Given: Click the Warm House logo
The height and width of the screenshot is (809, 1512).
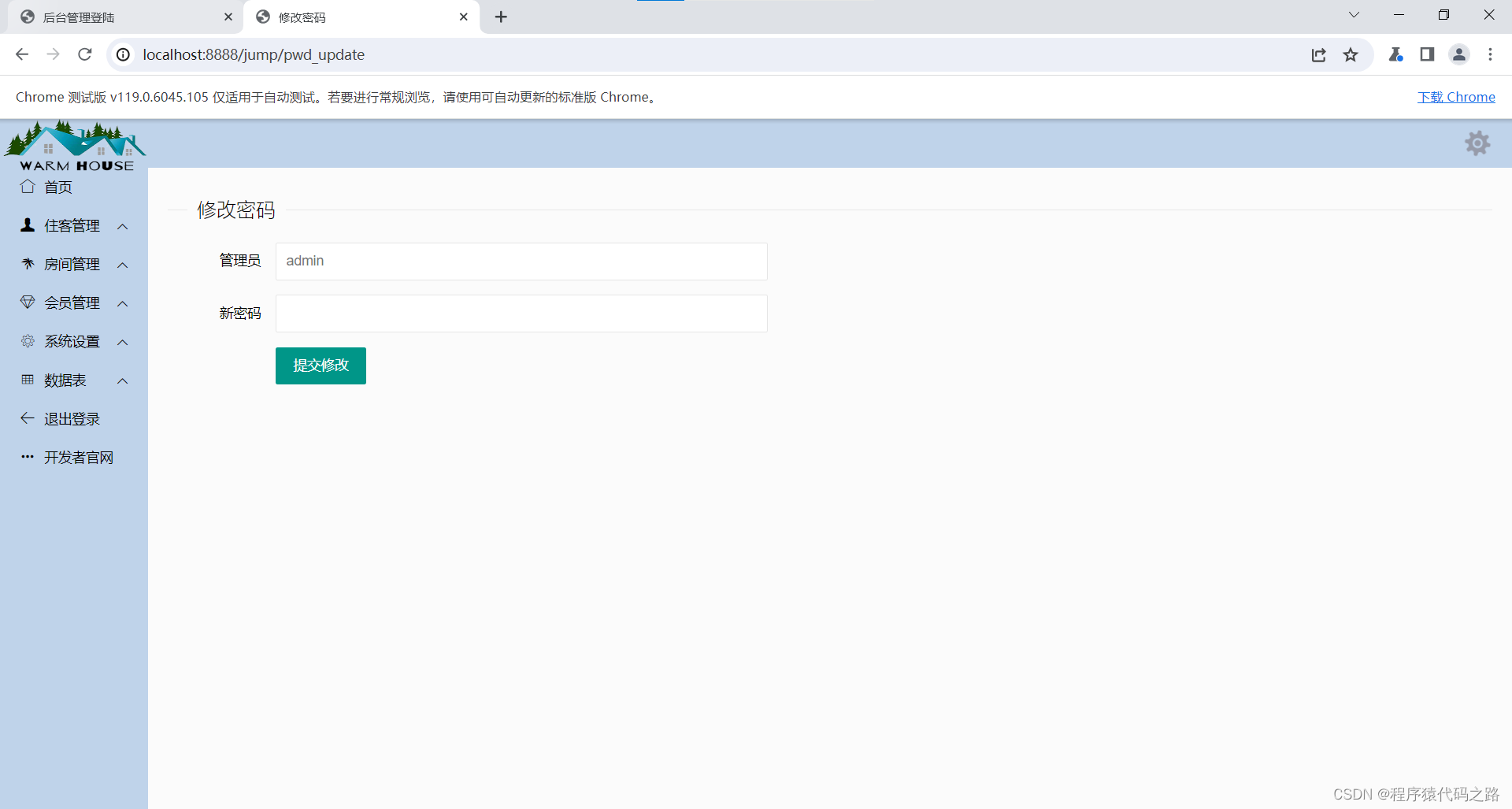Looking at the screenshot, I should [x=76, y=147].
